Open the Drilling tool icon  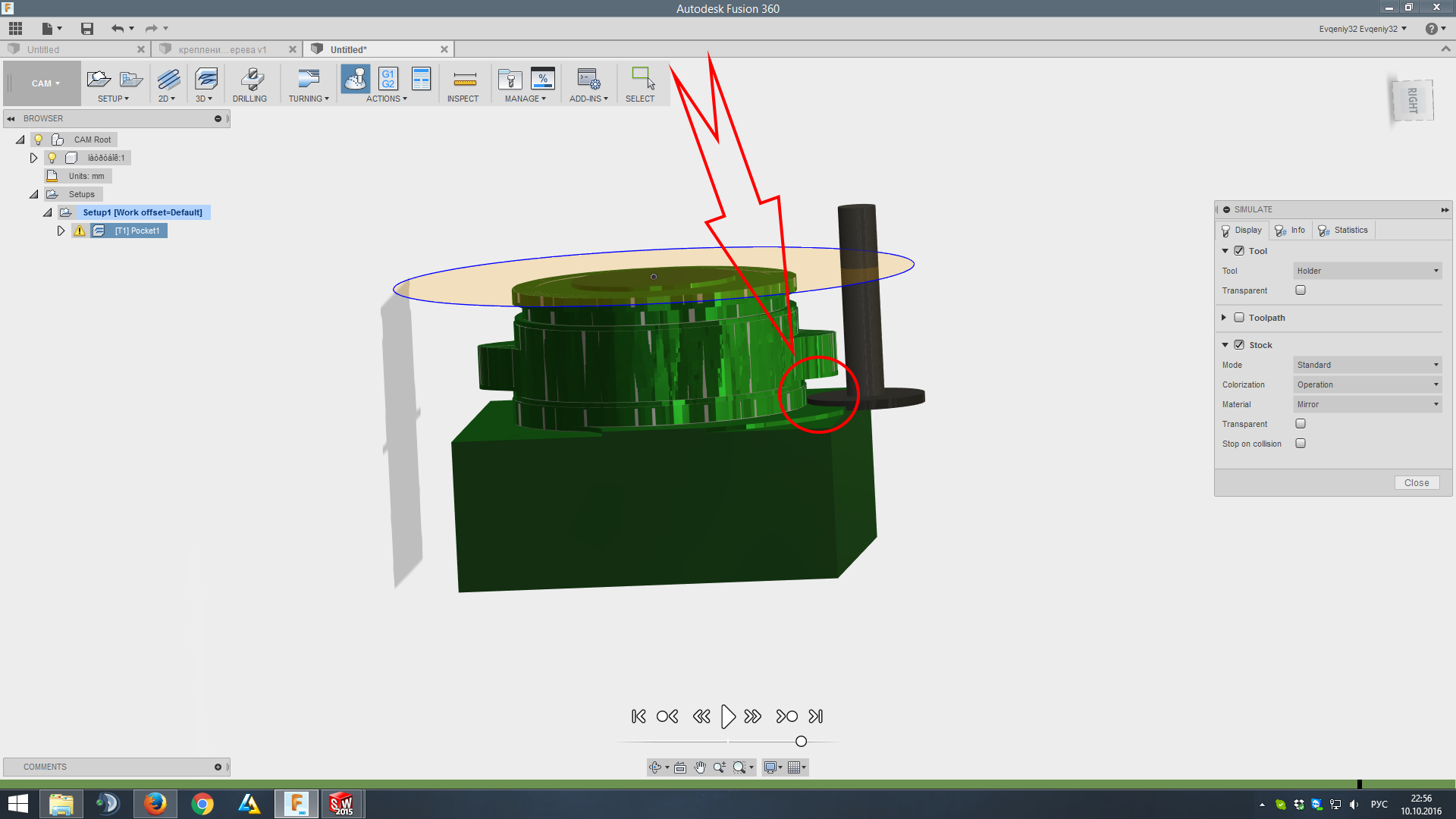251,79
